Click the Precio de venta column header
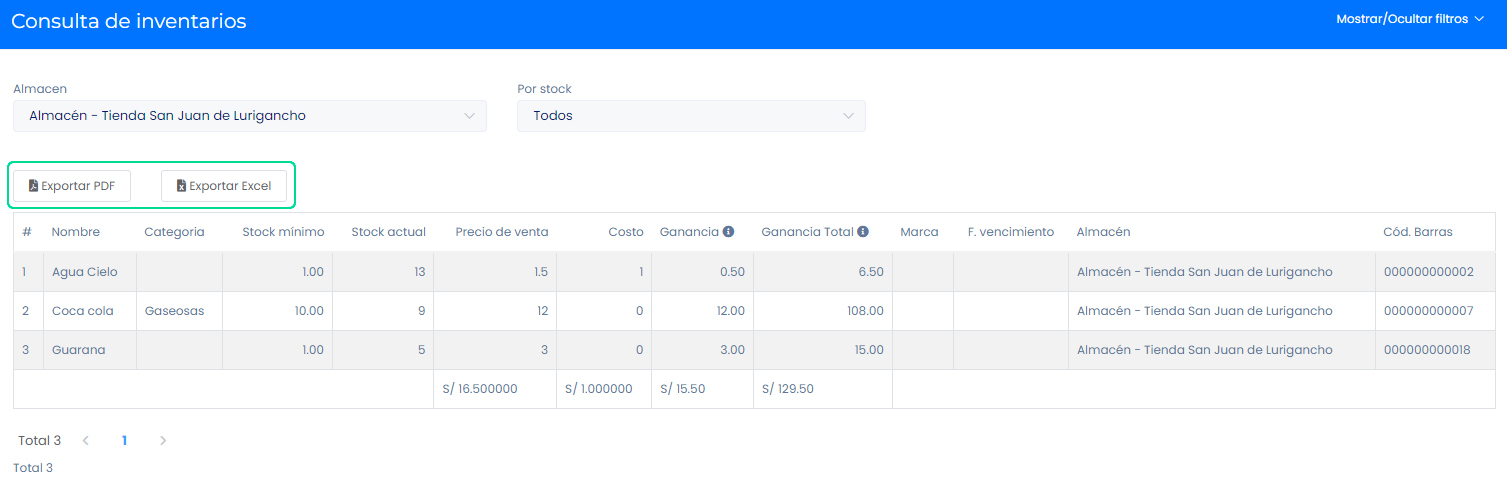The height and width of the screenshot is (491, 1507). pyautogui.click(x=502, y=232)
